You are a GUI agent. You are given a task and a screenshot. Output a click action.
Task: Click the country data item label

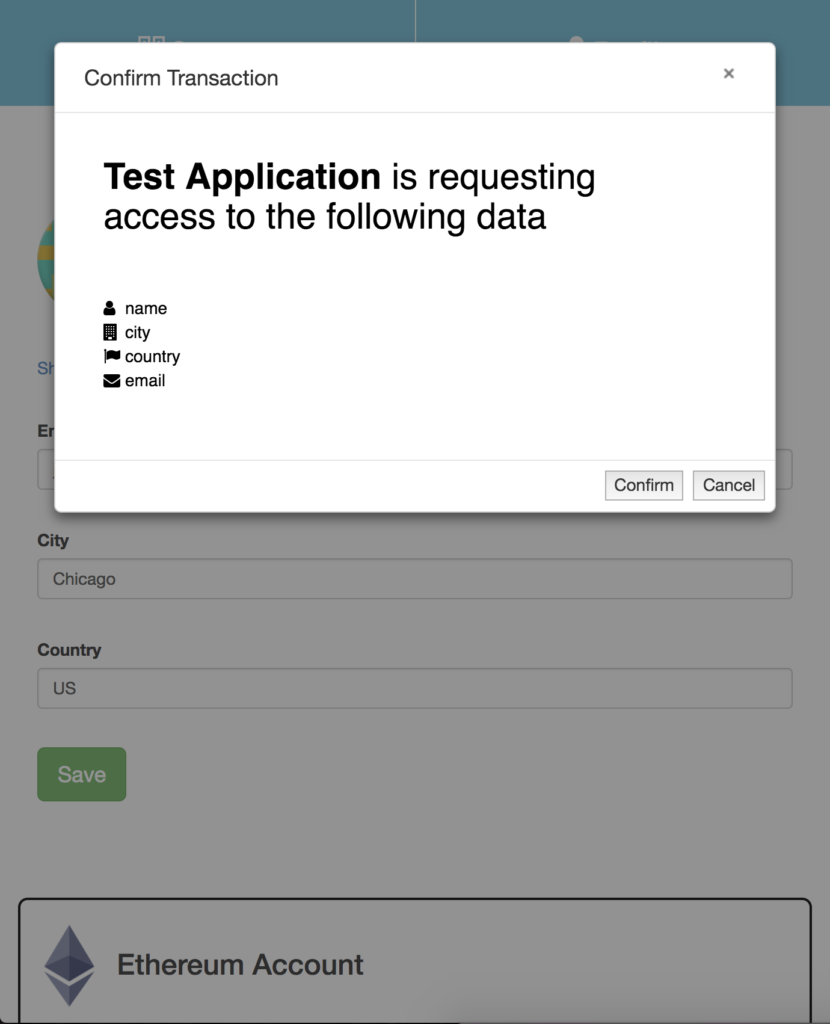coord(152,357)
